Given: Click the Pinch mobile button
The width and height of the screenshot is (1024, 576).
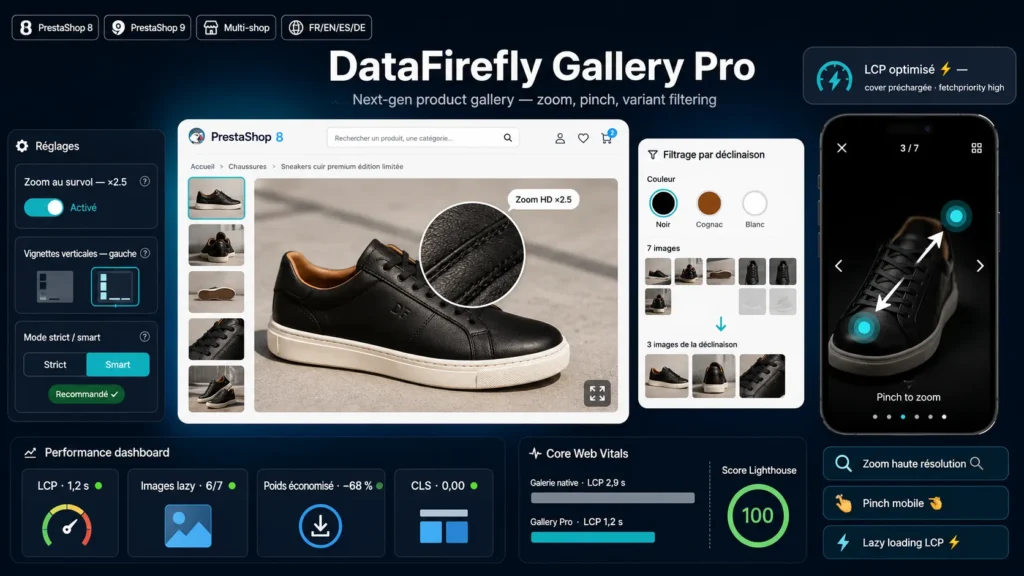Looking at the screenshot, I should point(916,503).
